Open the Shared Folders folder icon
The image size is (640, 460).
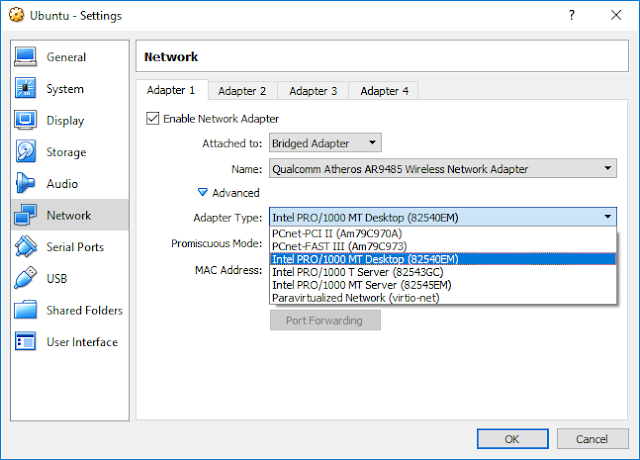(25, 310)
